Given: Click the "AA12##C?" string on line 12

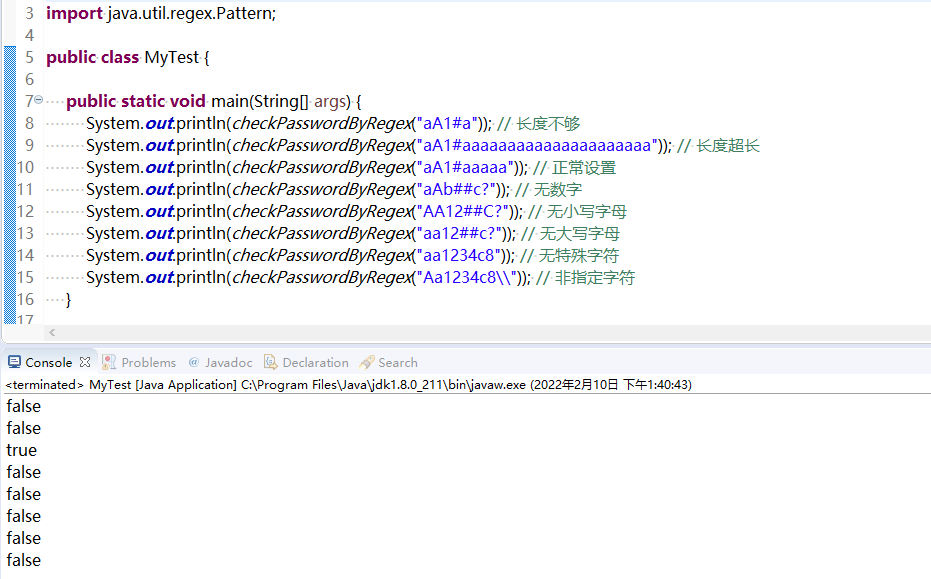Looking at the screenshot, I should pyautogui.click(x=463, y=211).
